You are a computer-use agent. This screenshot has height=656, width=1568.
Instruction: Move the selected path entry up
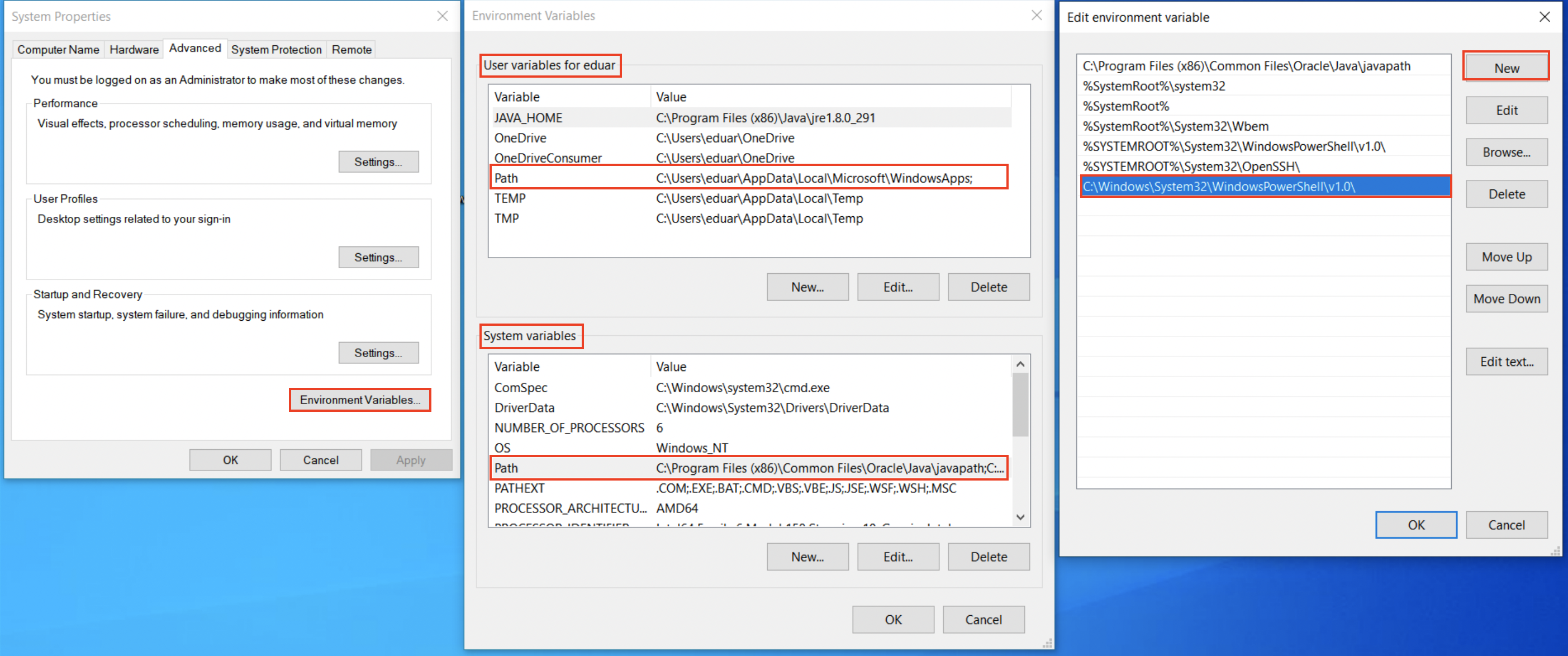coord(1506,257)
